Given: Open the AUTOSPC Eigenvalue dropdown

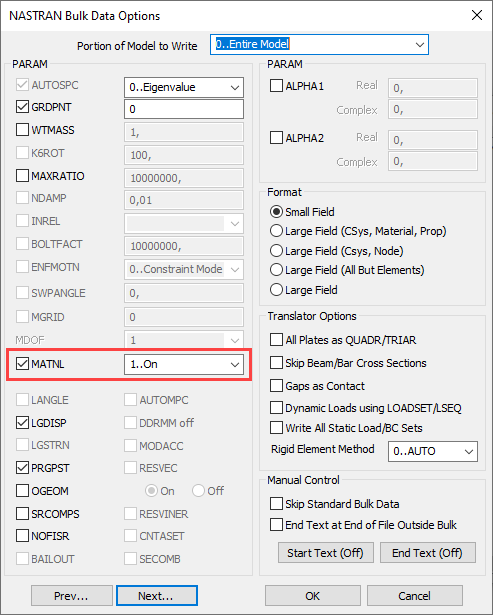Looking at the screenshot, I should [184, 87].
